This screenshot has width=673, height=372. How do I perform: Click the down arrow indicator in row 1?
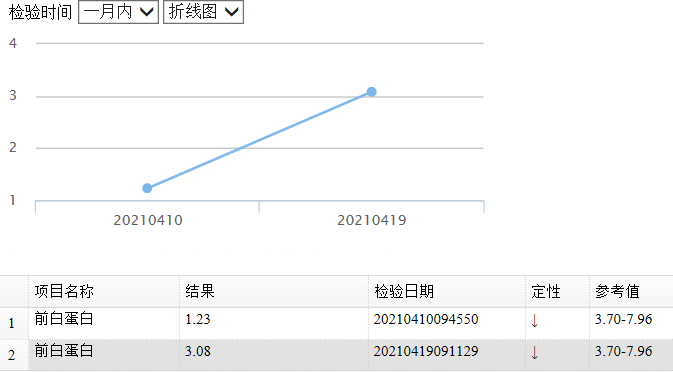click(534, 321)
